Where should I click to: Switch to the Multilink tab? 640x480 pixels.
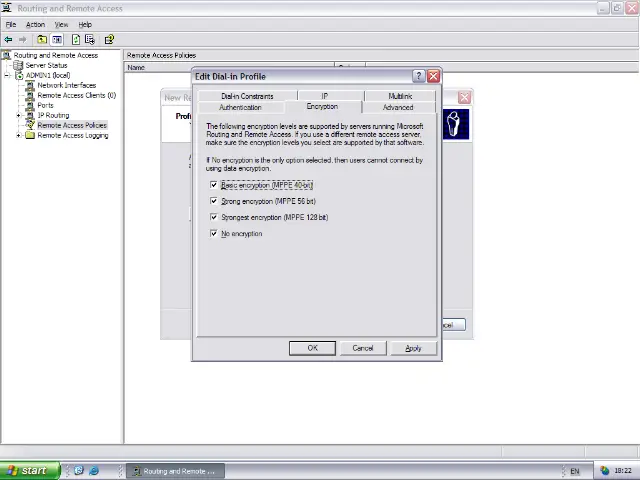click(400, 96)
